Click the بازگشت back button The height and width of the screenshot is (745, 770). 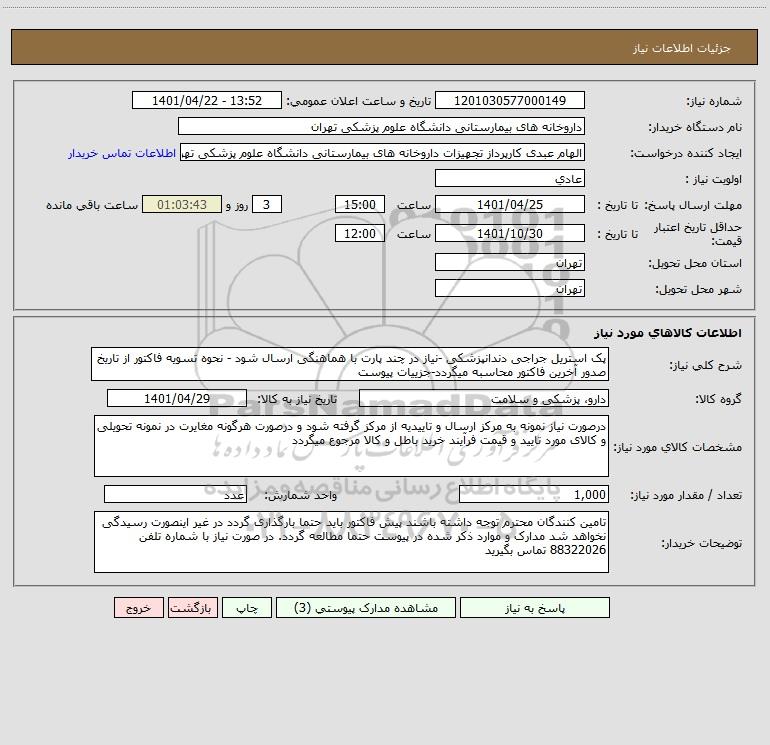(x=192, y=607)
